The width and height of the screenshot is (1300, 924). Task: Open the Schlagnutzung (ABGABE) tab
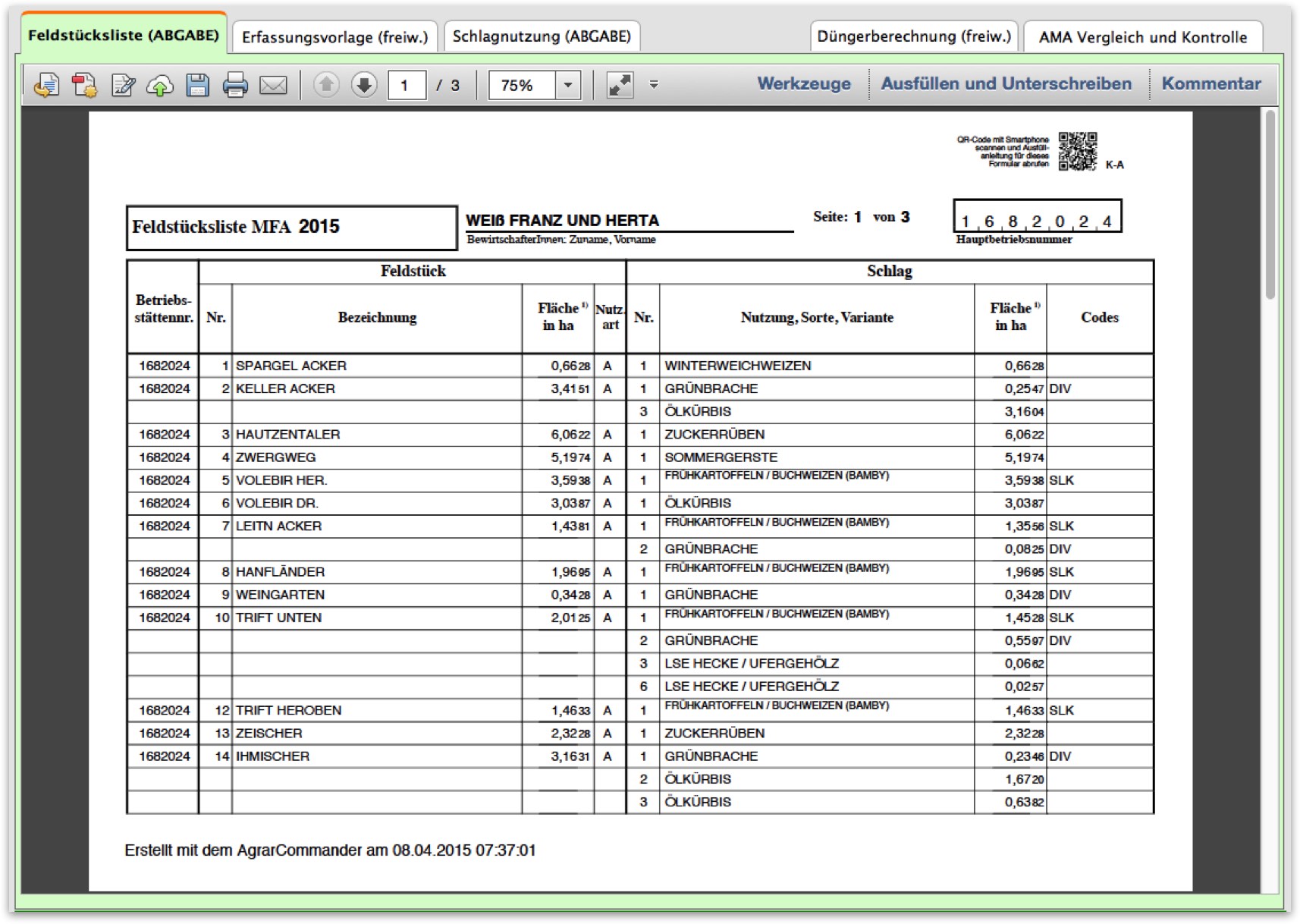542,36
